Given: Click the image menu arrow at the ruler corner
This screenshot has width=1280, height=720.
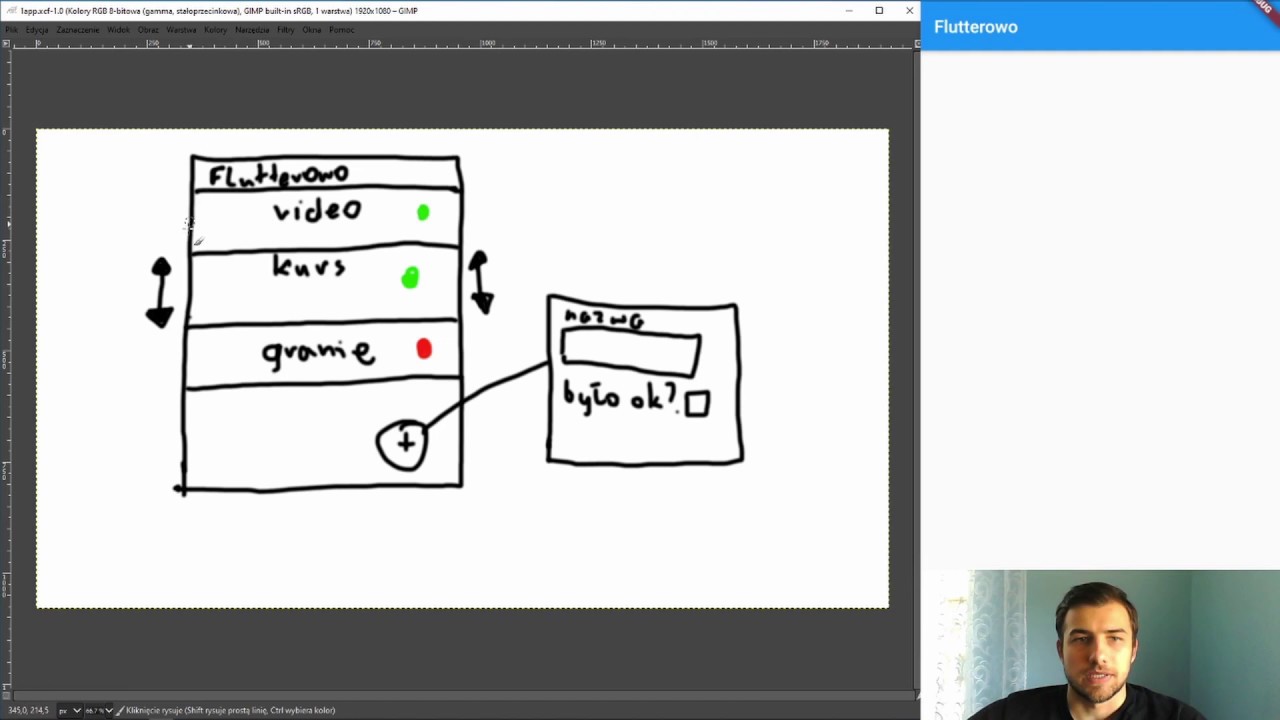Looking at the screenshot, I should pos(6,44).
